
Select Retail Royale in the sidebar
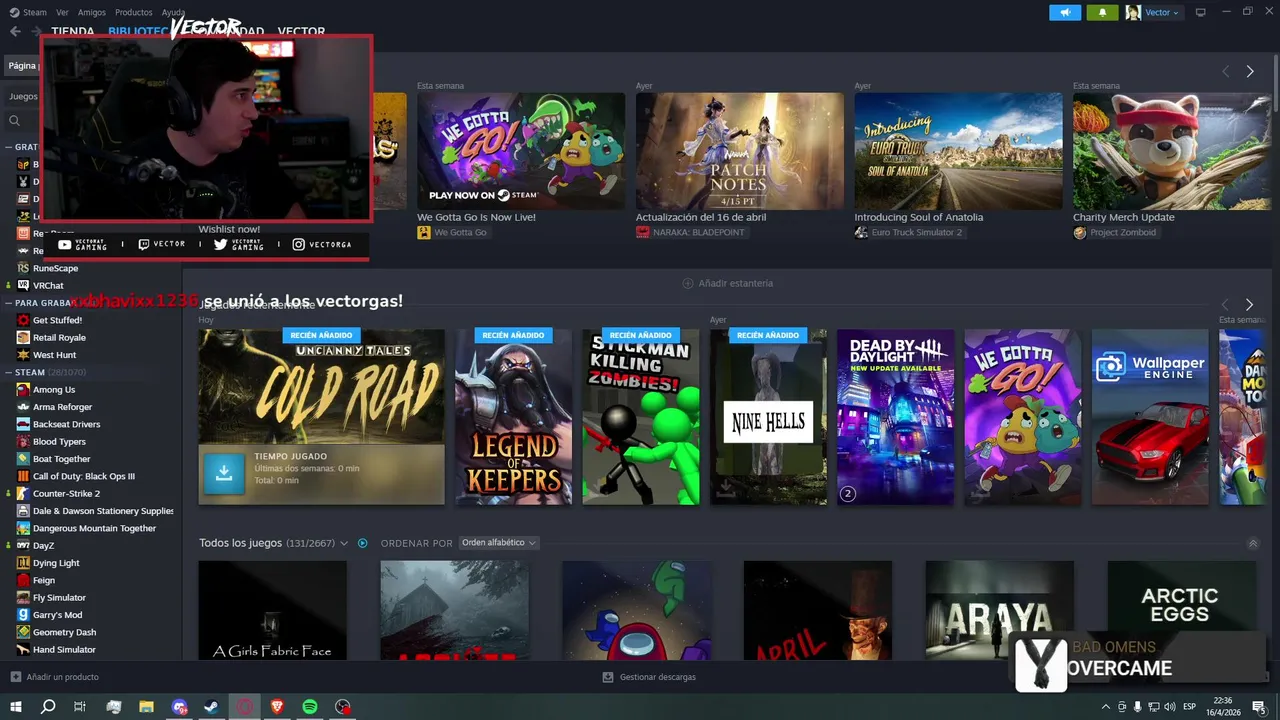pyautogui.click(x=59, y=337)
